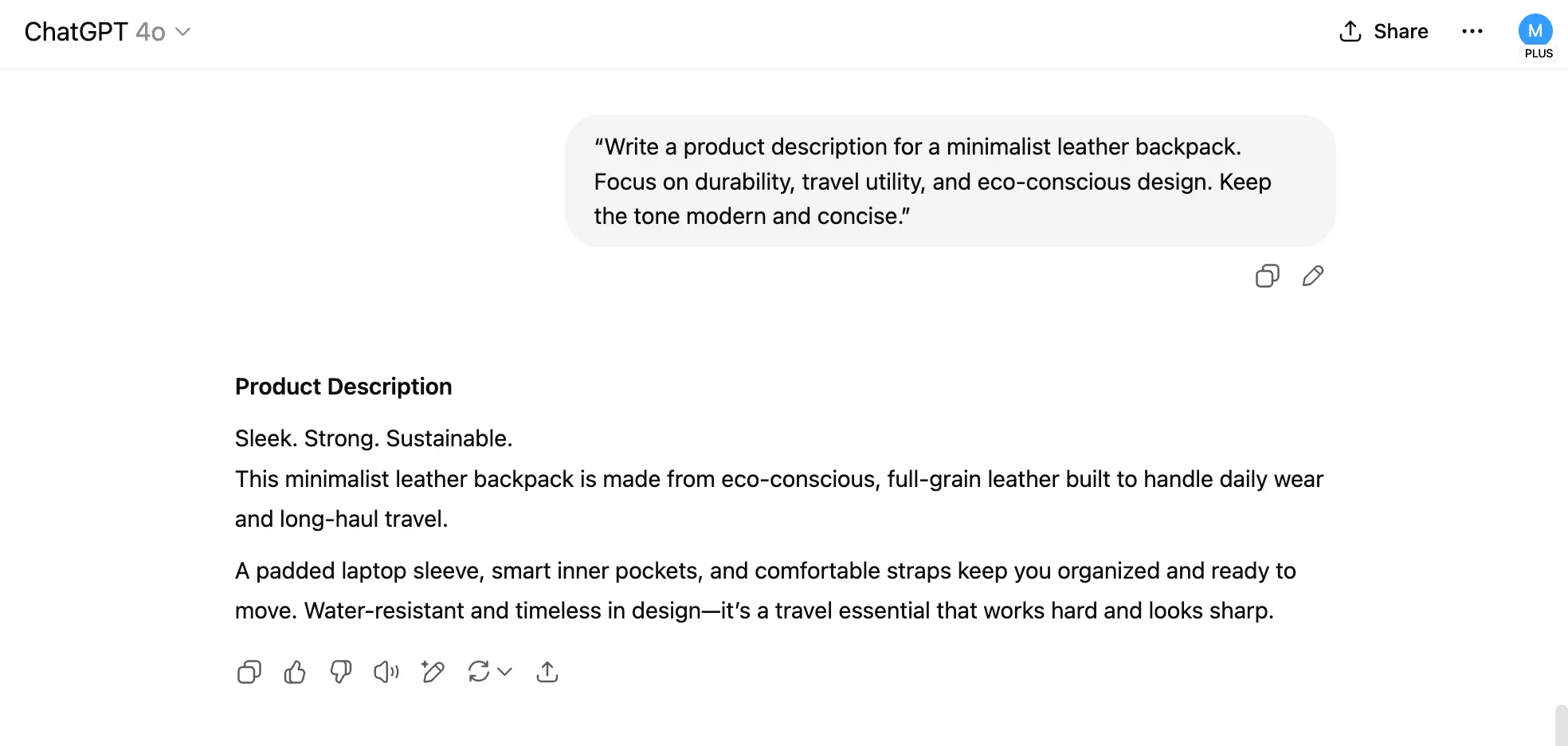Image resolution: width=1568 pixels, height=746 pixels.
Task: Open the profile menu from the M avatar
Action: [1535, 30]
